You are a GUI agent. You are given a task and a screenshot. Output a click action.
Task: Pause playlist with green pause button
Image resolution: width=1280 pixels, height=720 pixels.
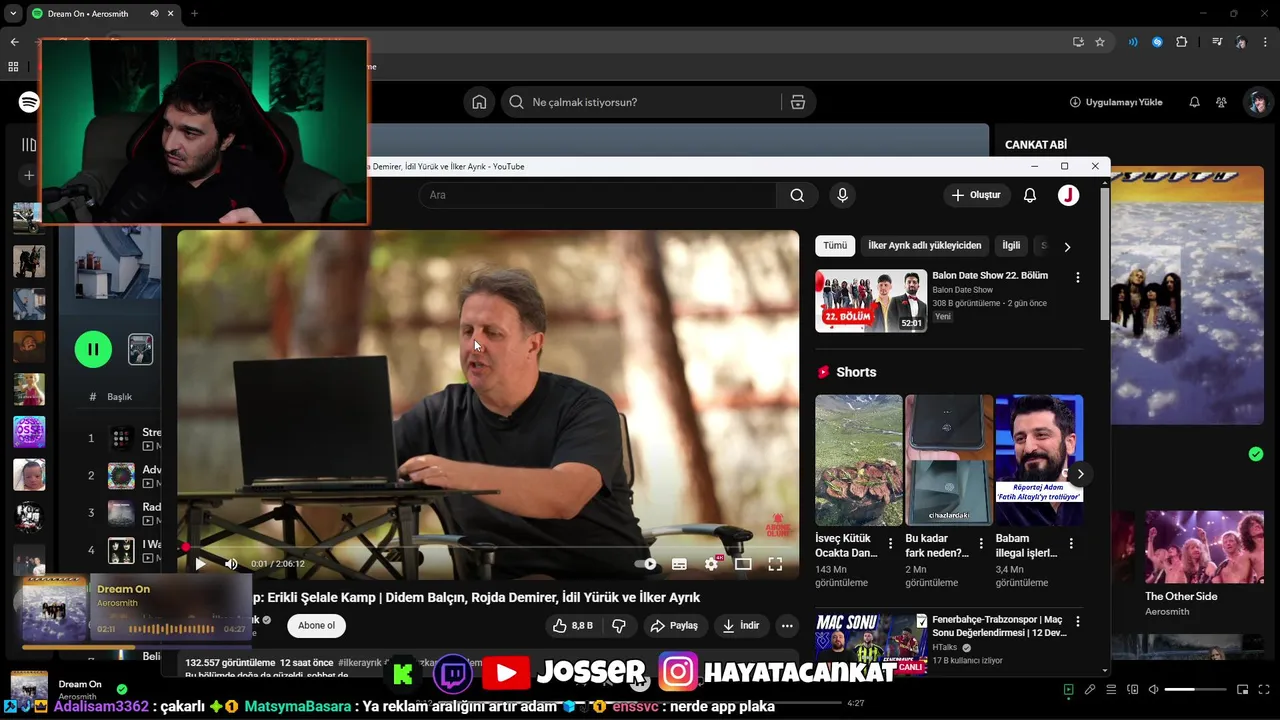click(x=93, y=349)
